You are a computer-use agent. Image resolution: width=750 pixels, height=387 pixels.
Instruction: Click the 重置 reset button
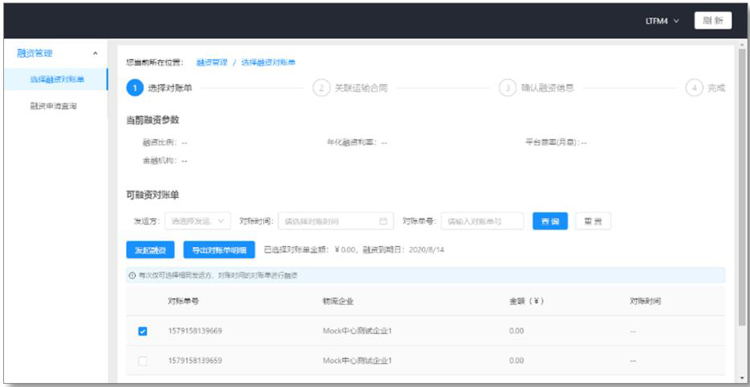[593, 221]
